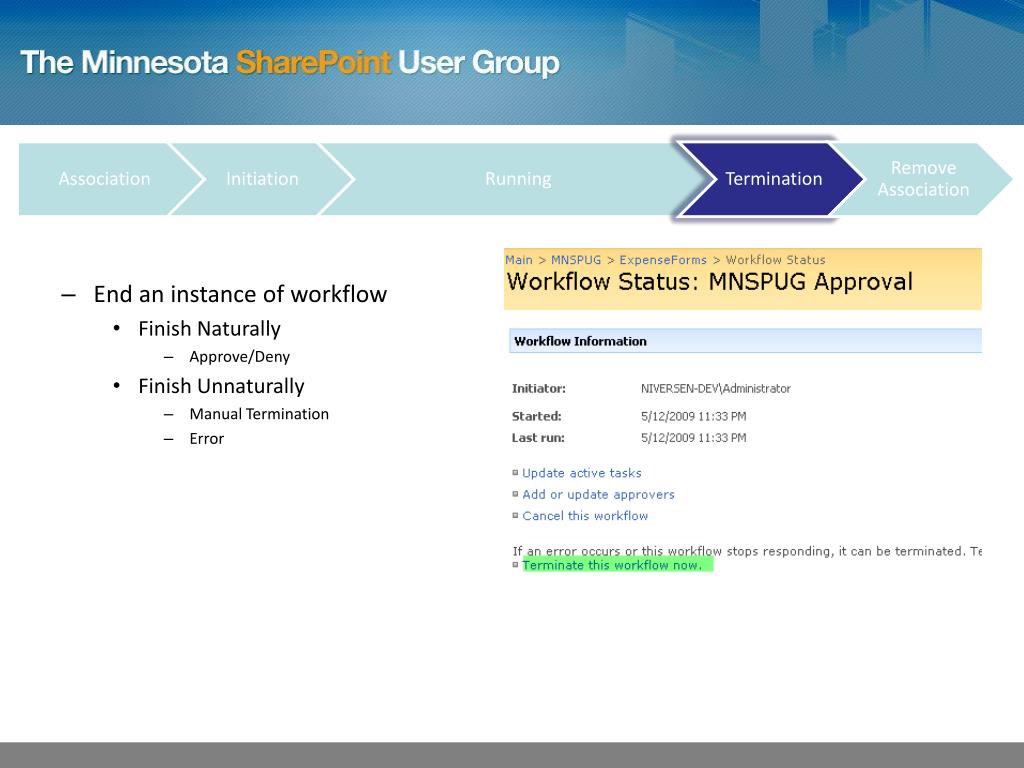This screenshot has width=1024, height=768.
Task: Click bullet icon beside Update active tasks
Action: [515, 472]
